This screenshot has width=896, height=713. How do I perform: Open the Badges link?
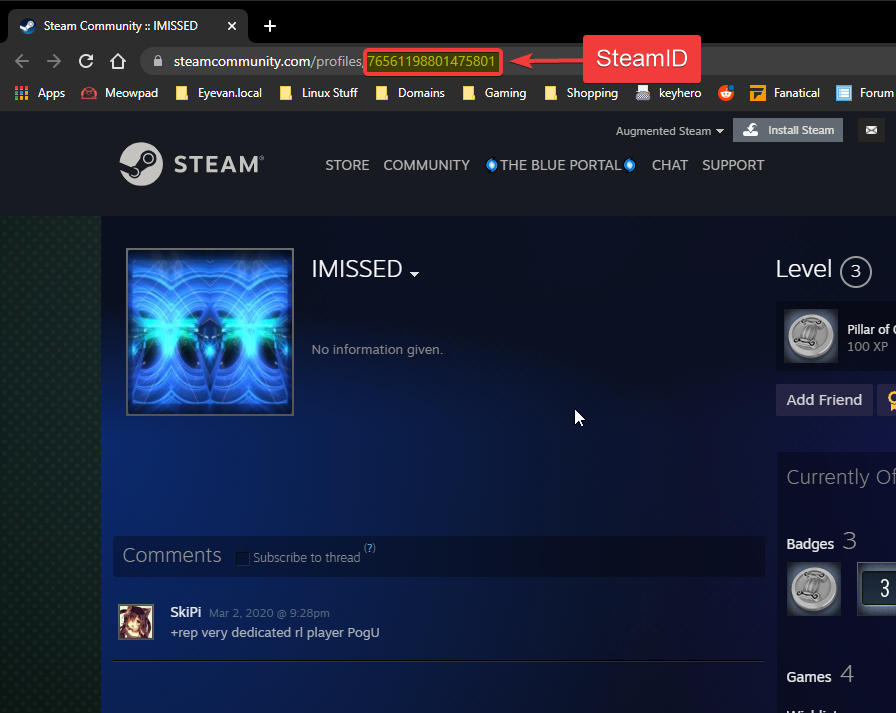click(x=810, y=544)
